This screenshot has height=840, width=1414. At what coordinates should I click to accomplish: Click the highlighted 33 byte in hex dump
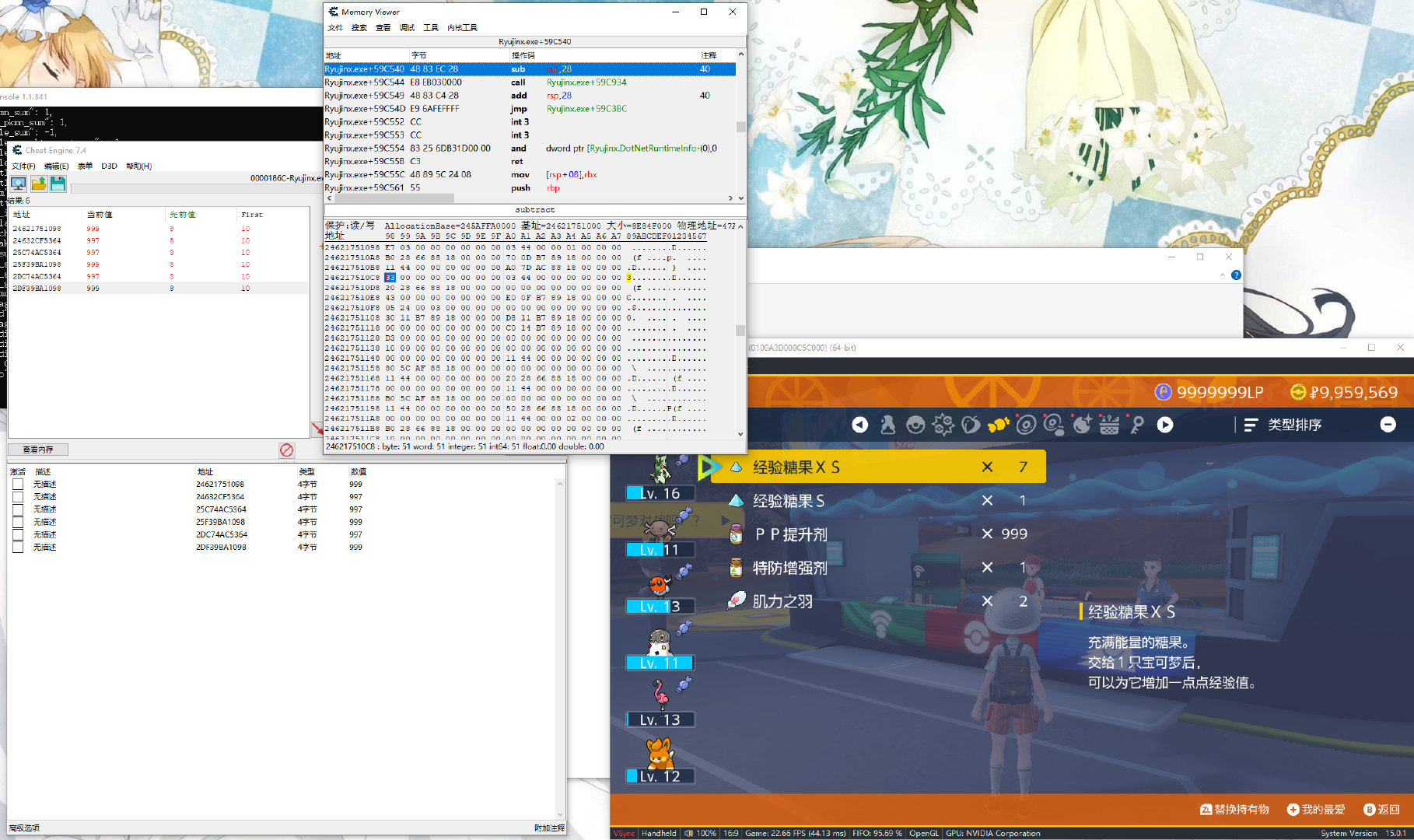pyautogui.click(x=390, y=278)
